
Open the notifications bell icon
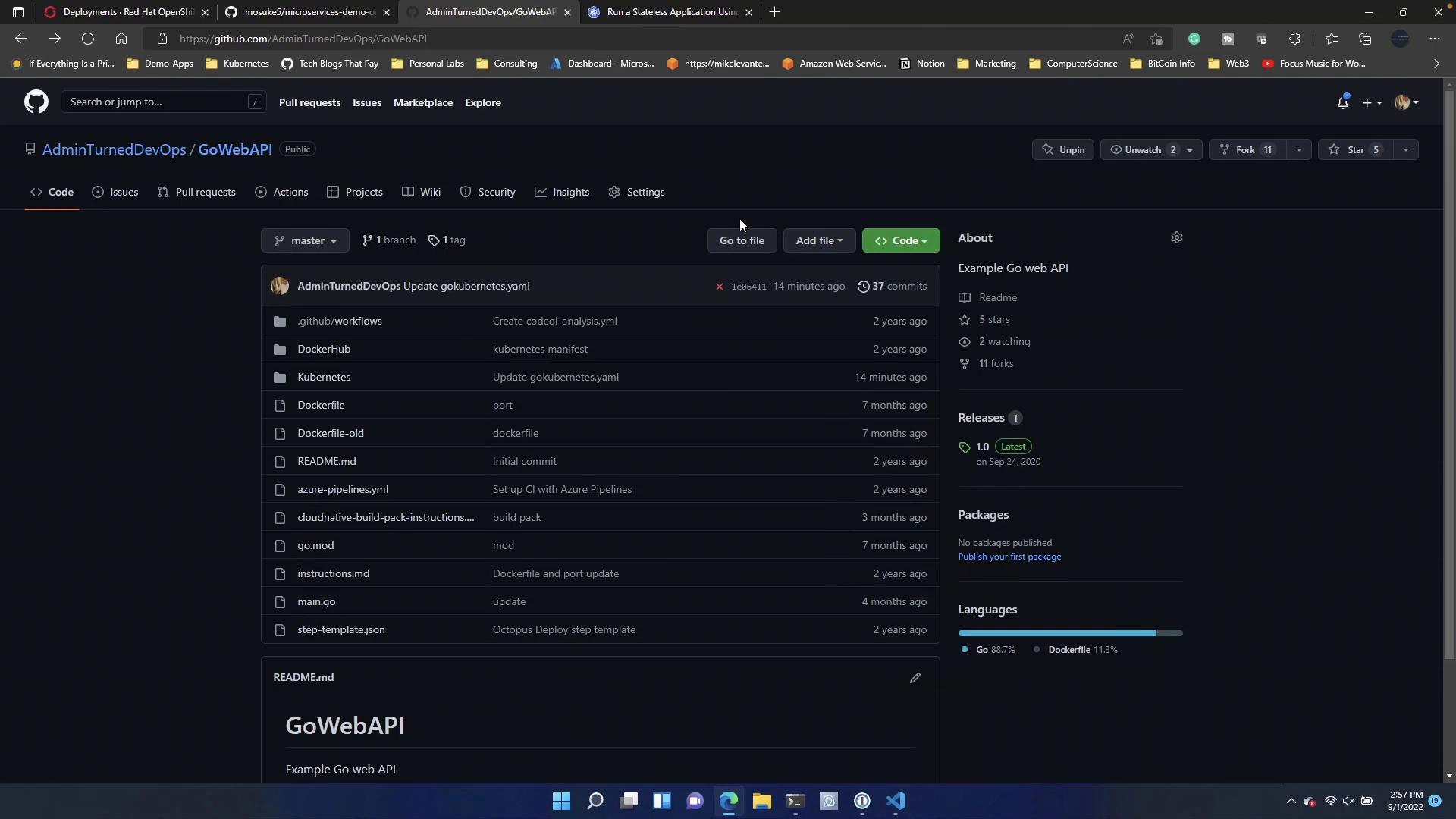pos(1342,102)
